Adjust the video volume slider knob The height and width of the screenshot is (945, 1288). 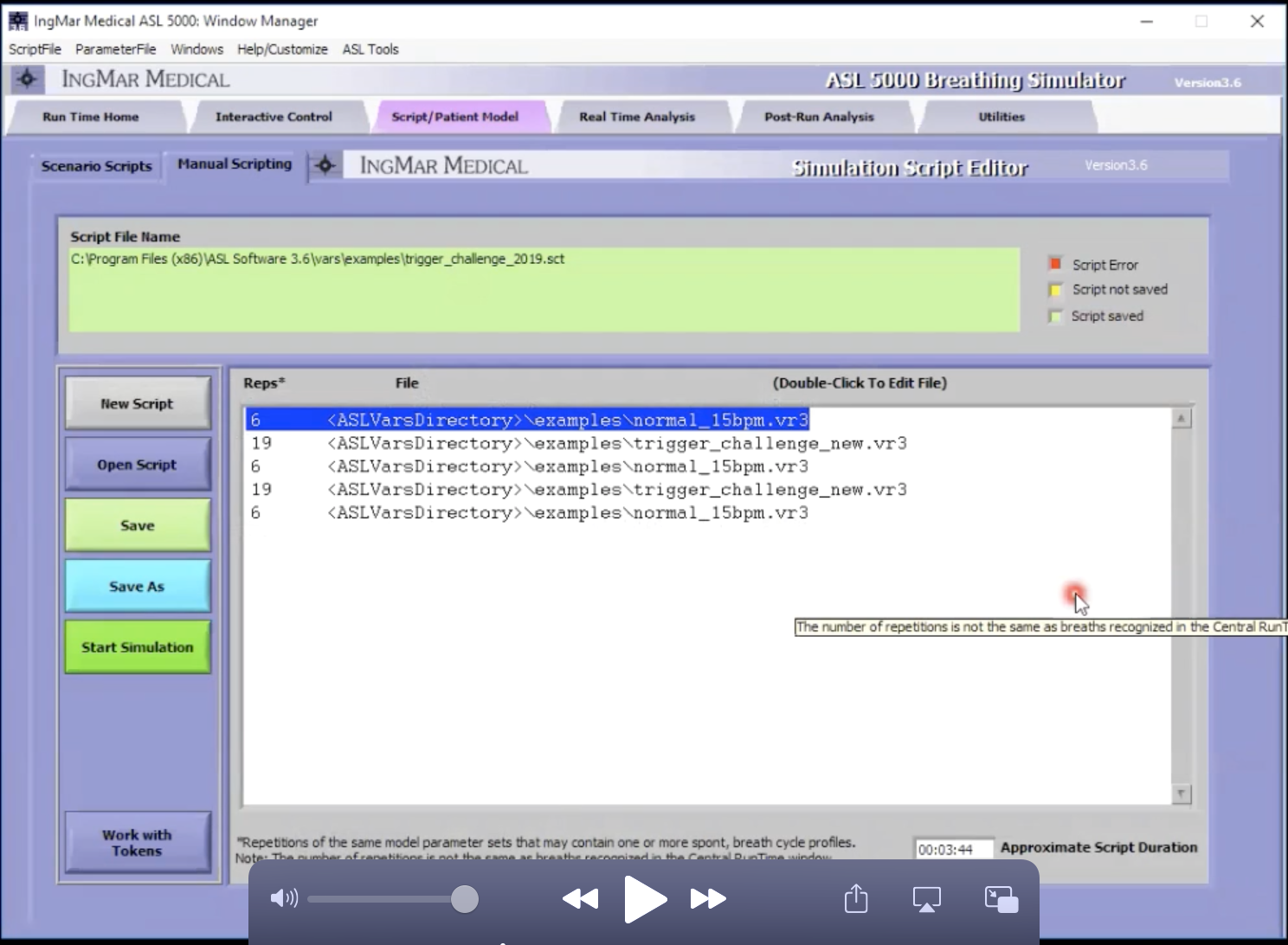click(x=465, y=899)
